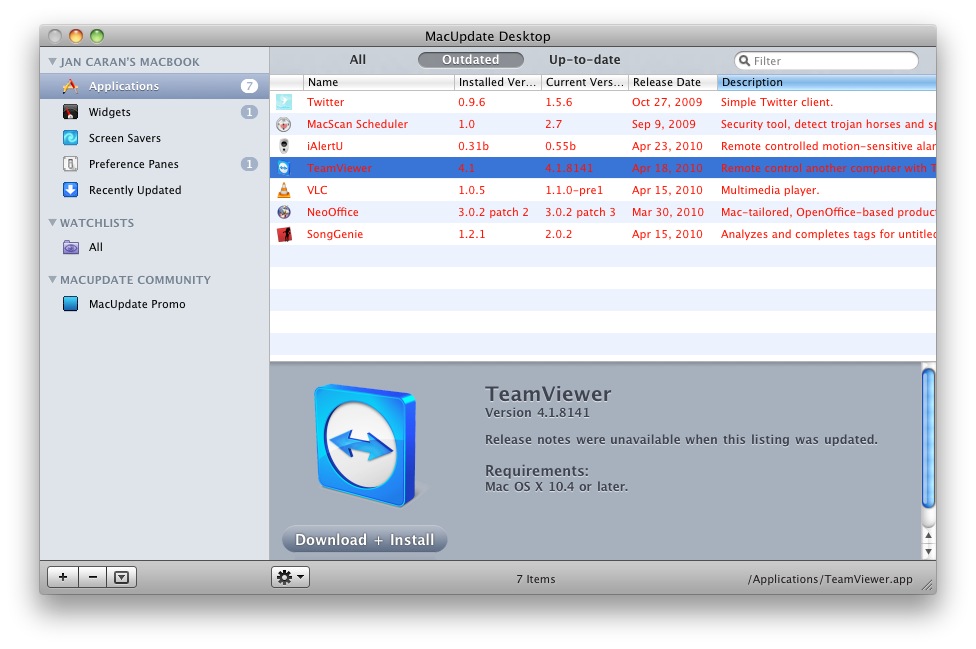Click the Screen Savers swirl icon

70,138
